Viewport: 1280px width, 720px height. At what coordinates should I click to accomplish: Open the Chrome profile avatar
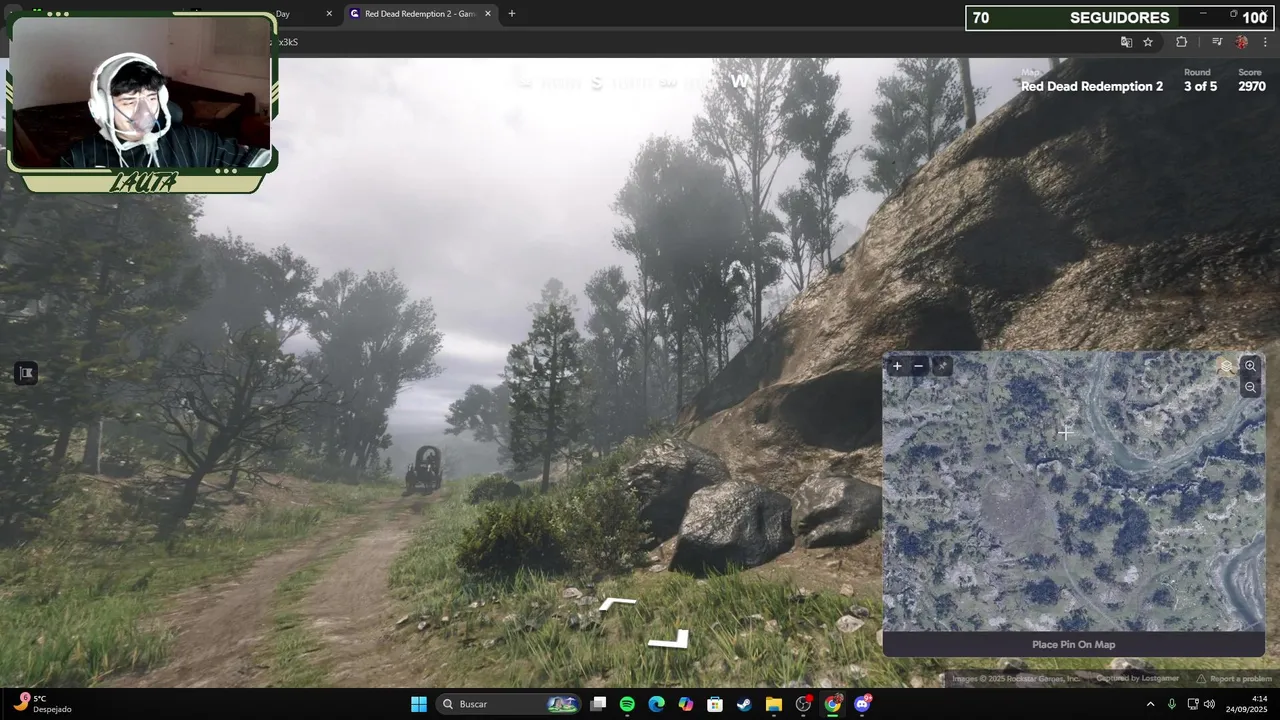point(1241,42)
